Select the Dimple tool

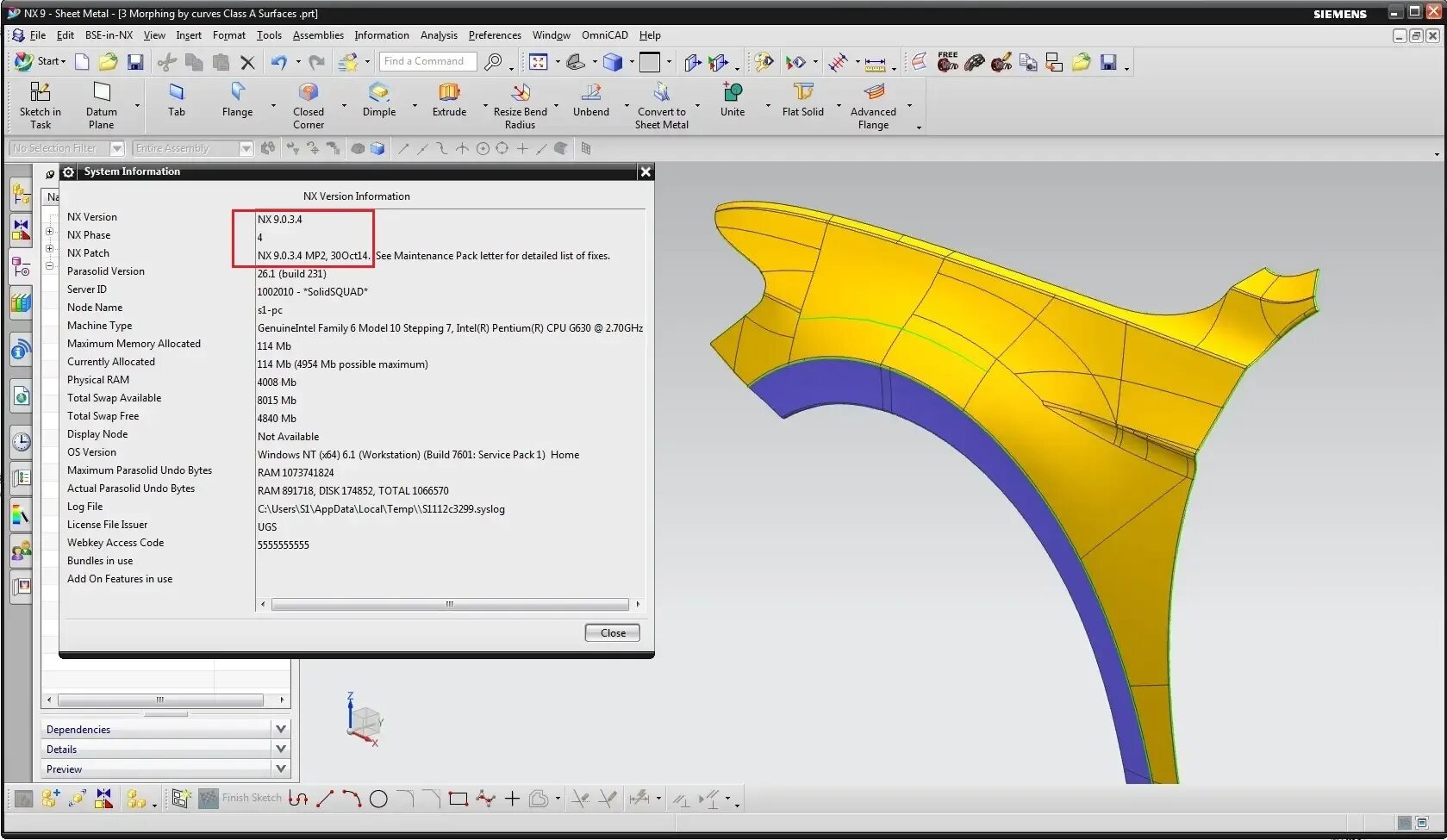[x=379, y=100]
